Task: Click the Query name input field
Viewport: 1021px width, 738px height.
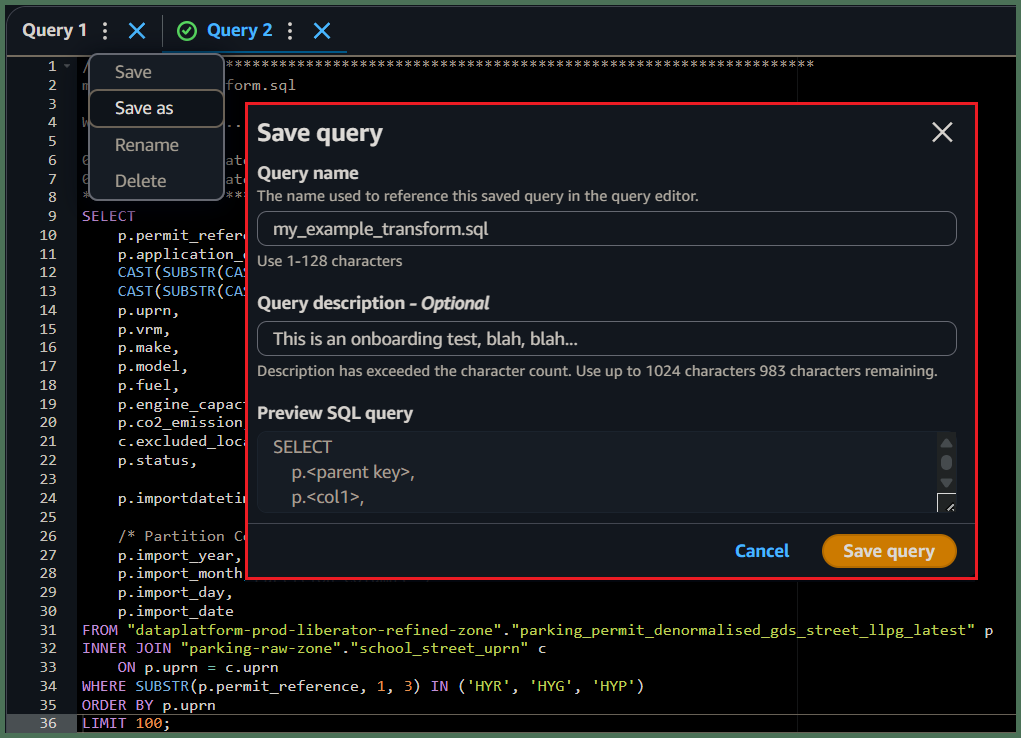Action: (x=606, y=229)
